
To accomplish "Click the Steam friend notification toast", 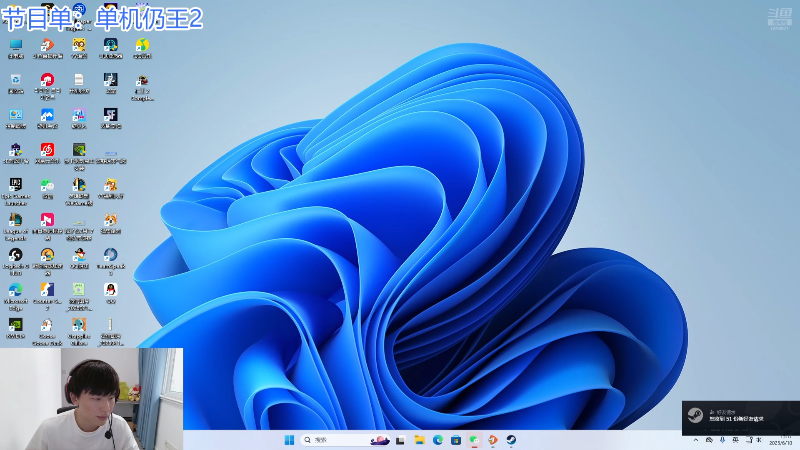I will pyautogui.click(x=741, y=418).
